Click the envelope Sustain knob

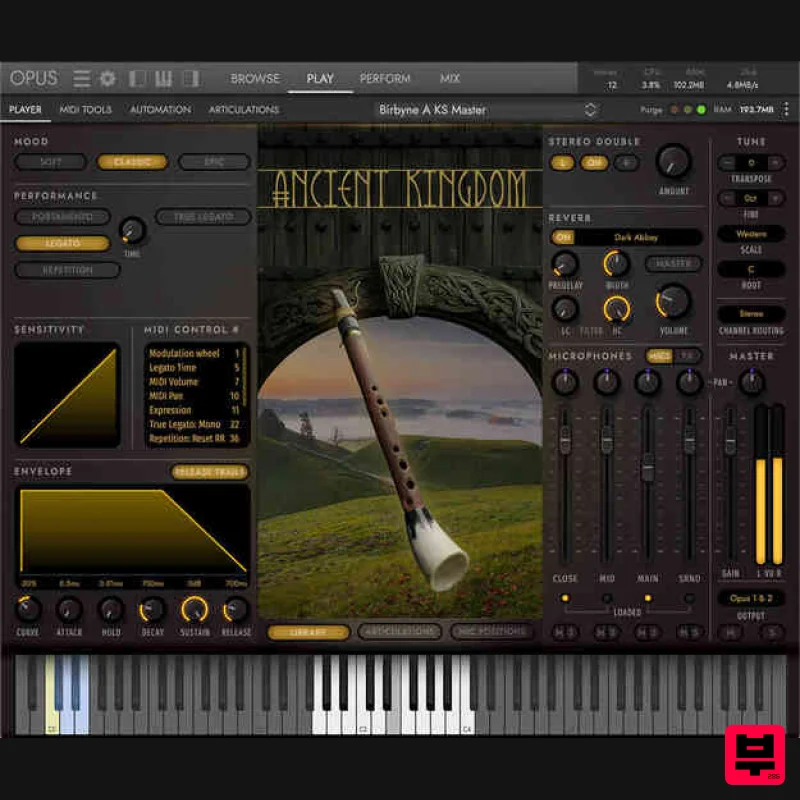pos(194,609)
